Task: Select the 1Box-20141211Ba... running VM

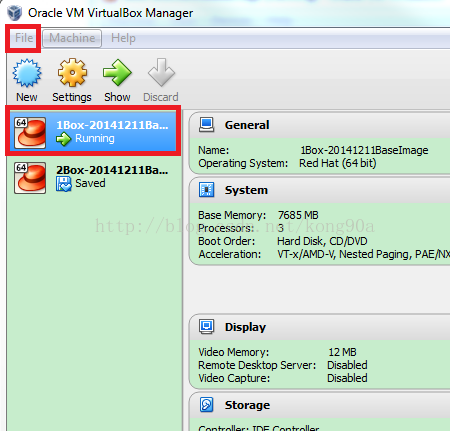Action: (x=93, y=131)
